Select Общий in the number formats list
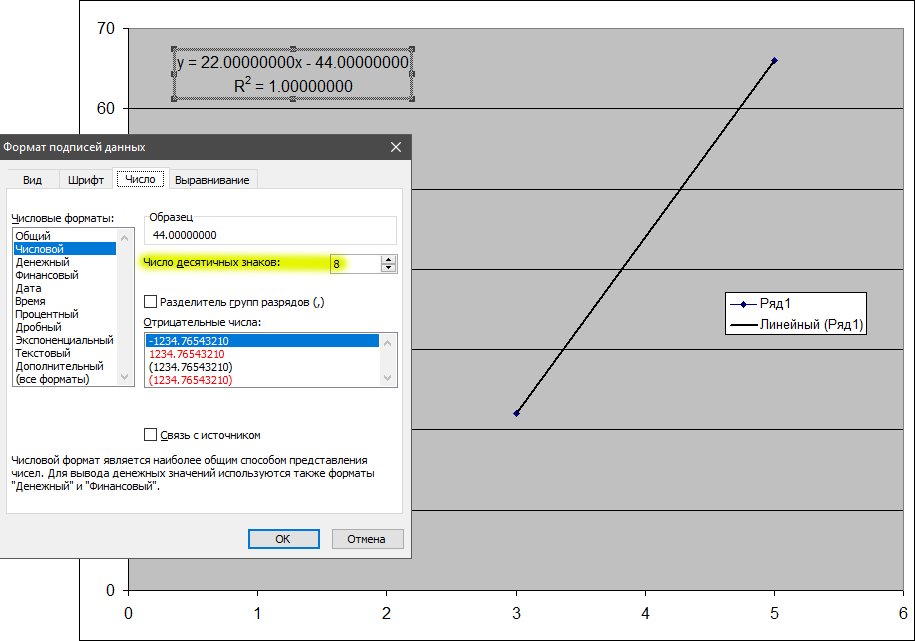This screenshot has height=641, width=915. pos(34,236)
